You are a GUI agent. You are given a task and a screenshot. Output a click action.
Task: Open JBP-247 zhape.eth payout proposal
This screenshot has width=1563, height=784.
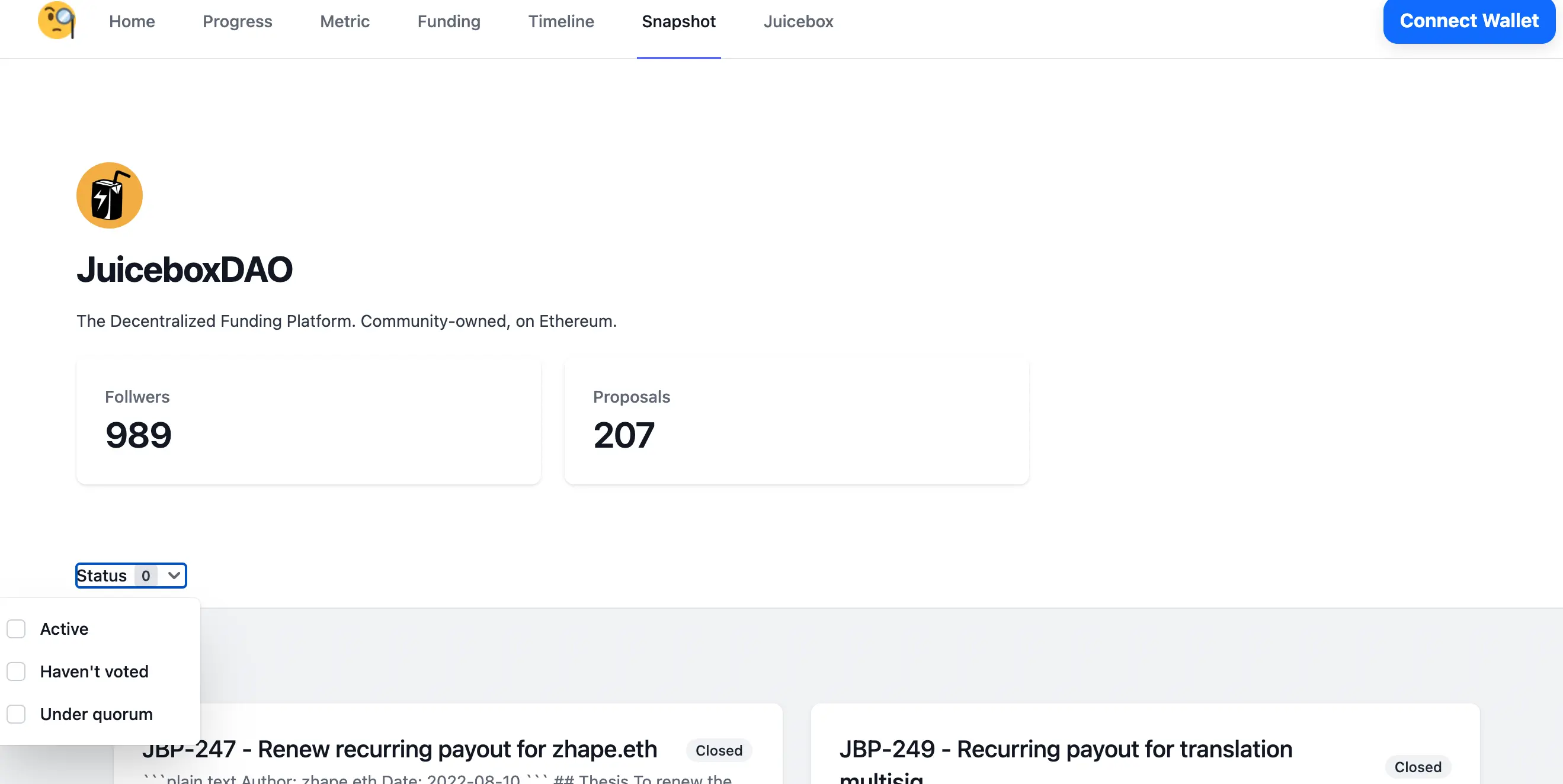point(399,750)
